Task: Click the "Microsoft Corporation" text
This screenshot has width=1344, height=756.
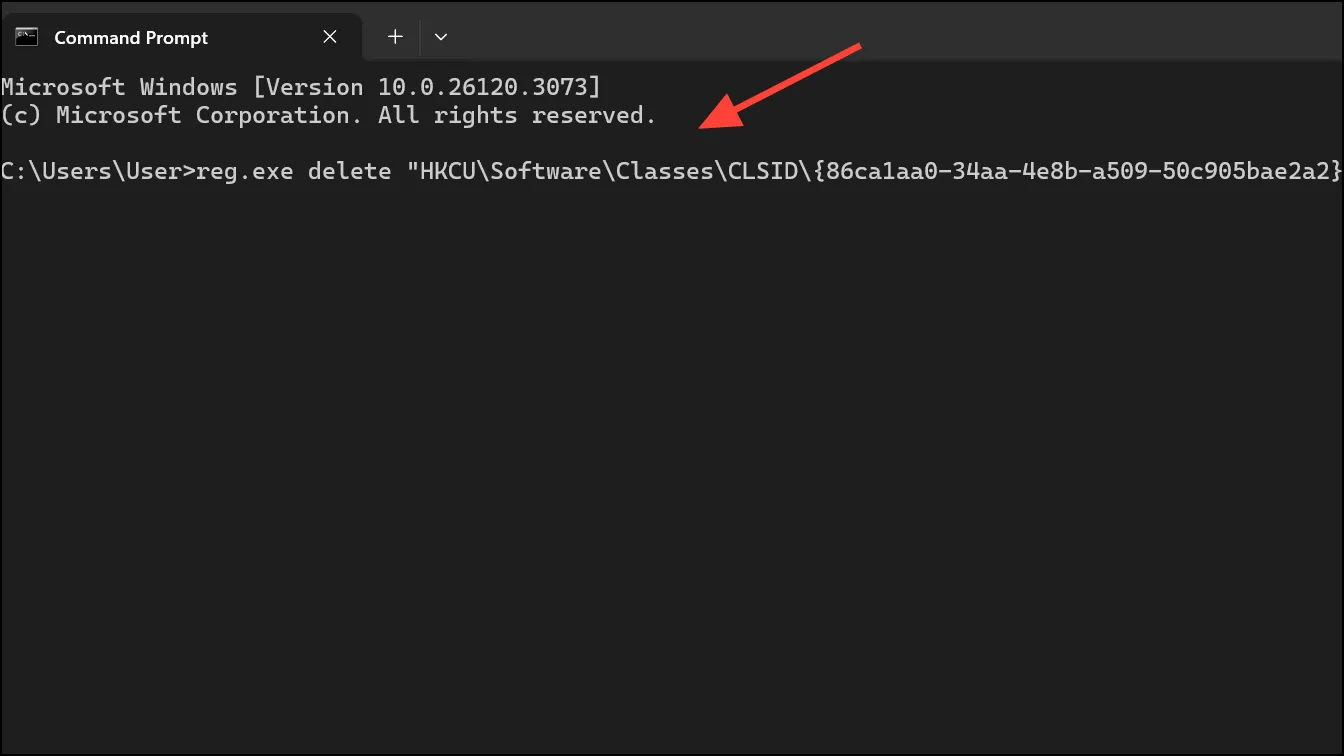Action: [207, 115]
